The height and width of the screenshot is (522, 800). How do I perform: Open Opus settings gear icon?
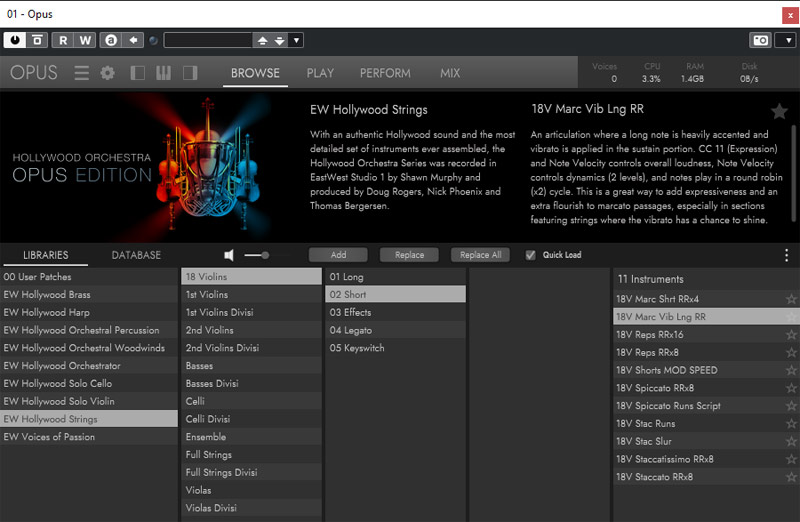click(107, 73)
